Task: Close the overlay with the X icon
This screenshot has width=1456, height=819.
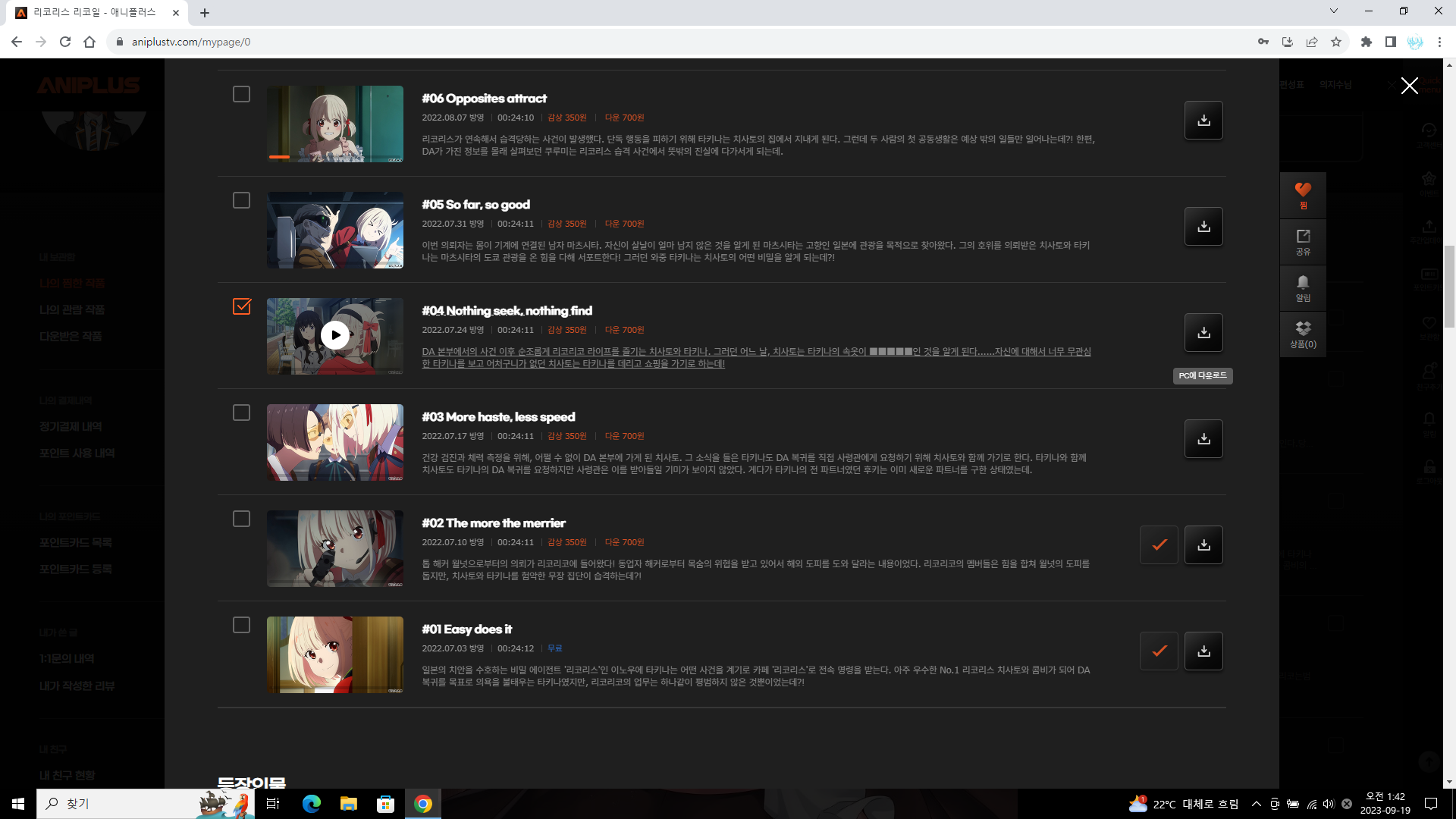Action: 1409,86
